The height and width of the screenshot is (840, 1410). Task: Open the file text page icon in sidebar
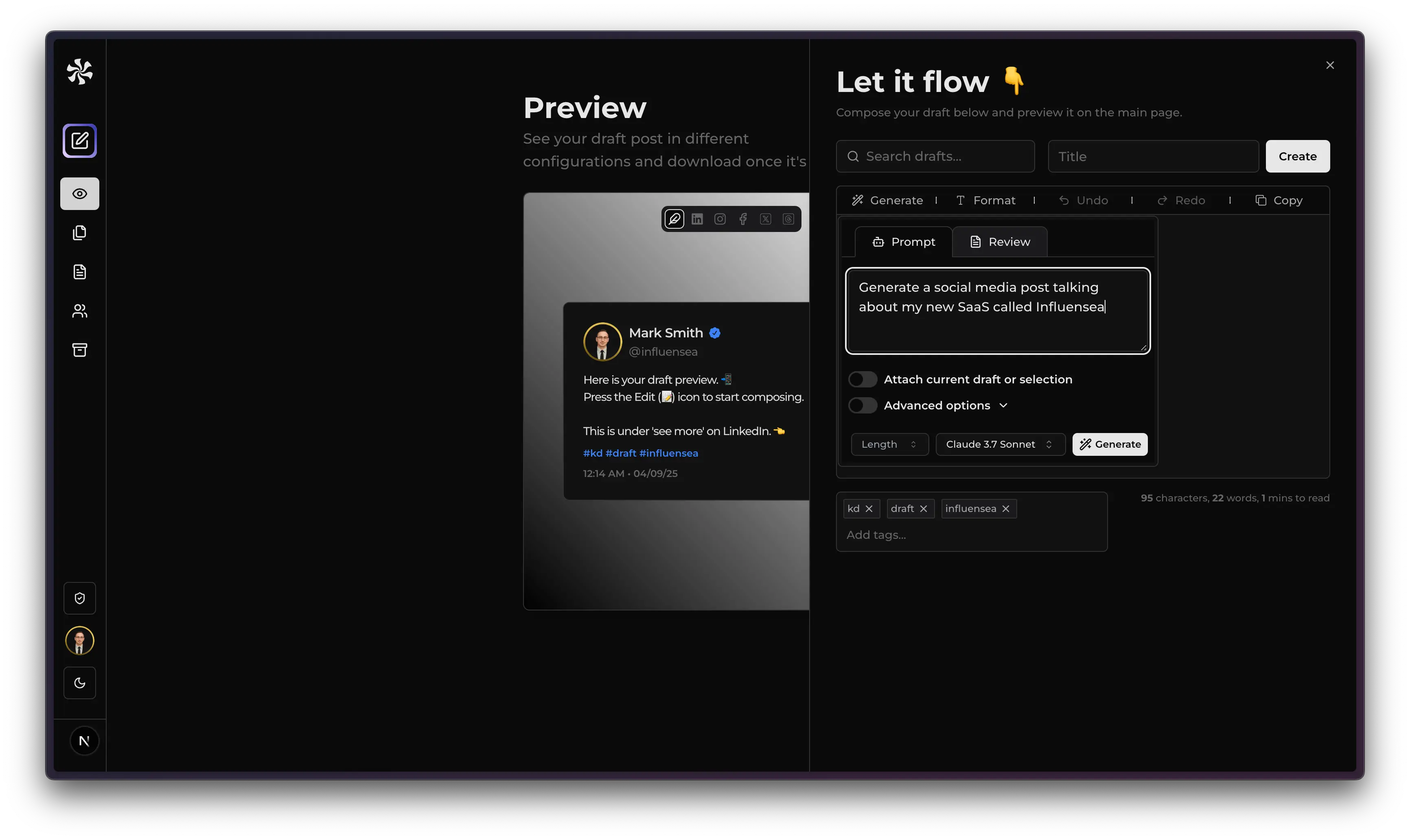click(79, 272)
